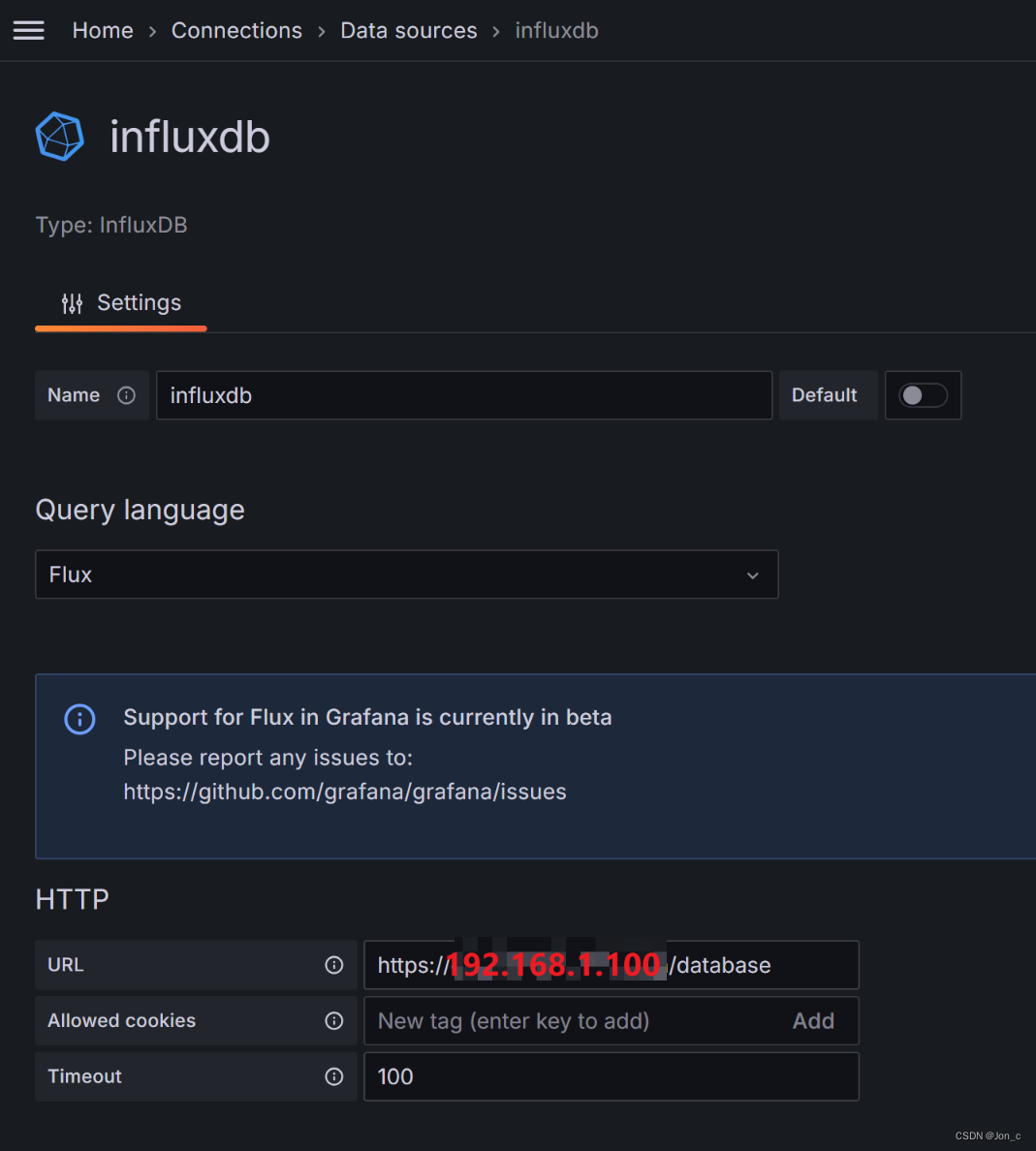Click the influxdb breadcrumb item

pyautogui.click(x=556, y=31)
